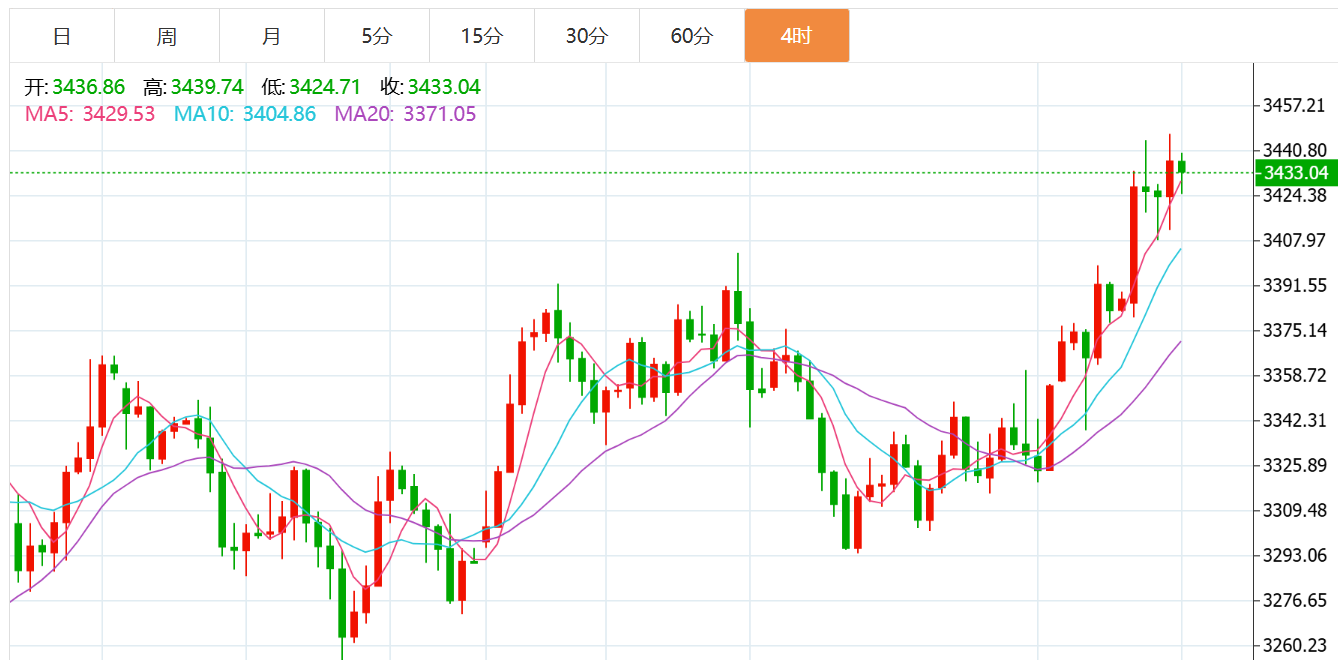Click the open price 开:3436.86
Image resolution: width=1338 pixels, height=660 pixels.
point(75,87)
